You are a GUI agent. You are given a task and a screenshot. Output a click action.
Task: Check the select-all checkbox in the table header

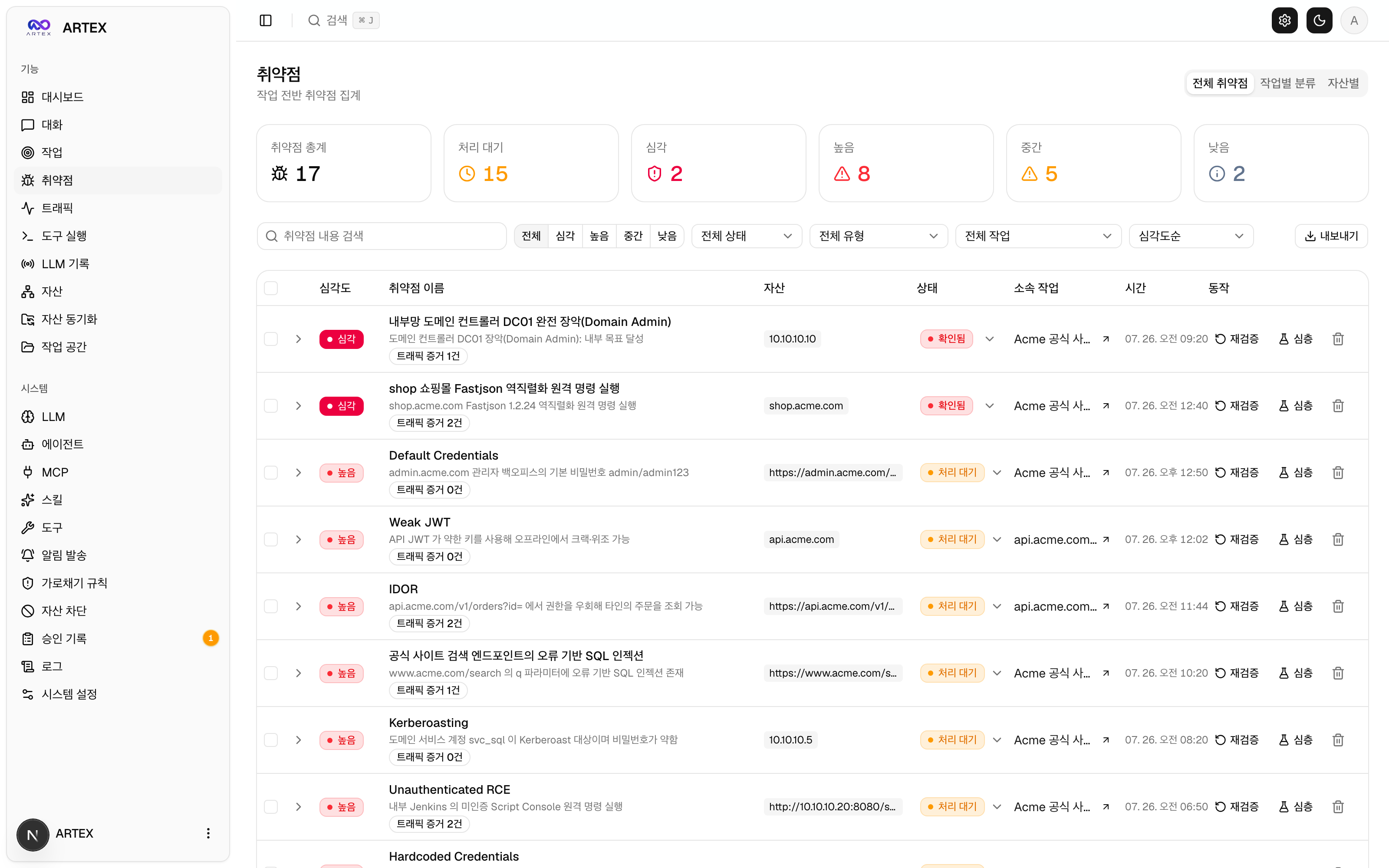point(271,288)
